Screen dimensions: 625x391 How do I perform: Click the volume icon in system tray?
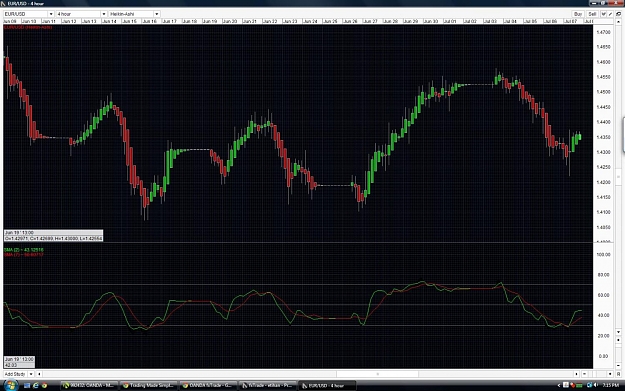coord(596,385)
